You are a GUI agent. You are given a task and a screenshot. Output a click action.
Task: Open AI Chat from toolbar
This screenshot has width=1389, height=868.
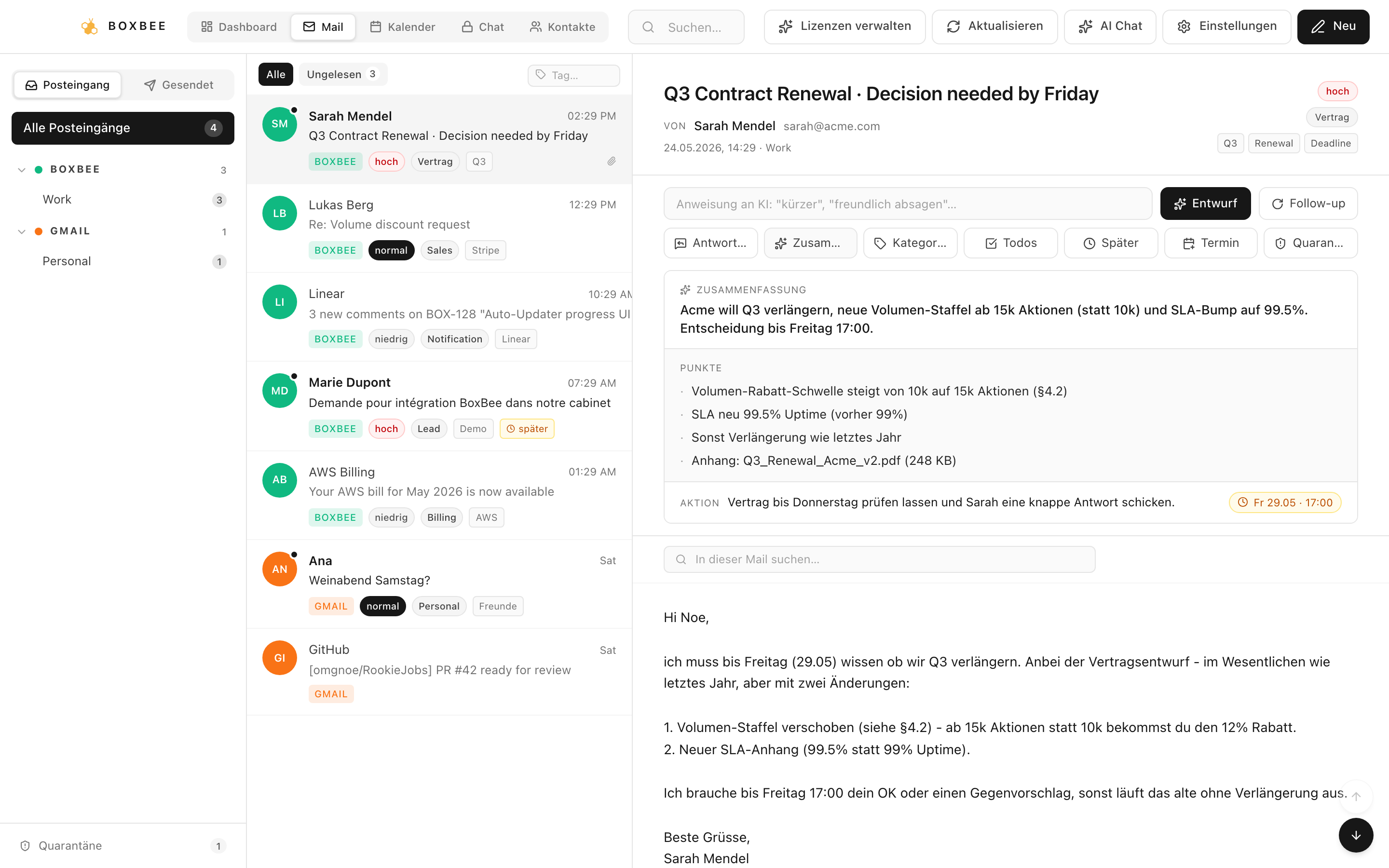(1110, 27)
